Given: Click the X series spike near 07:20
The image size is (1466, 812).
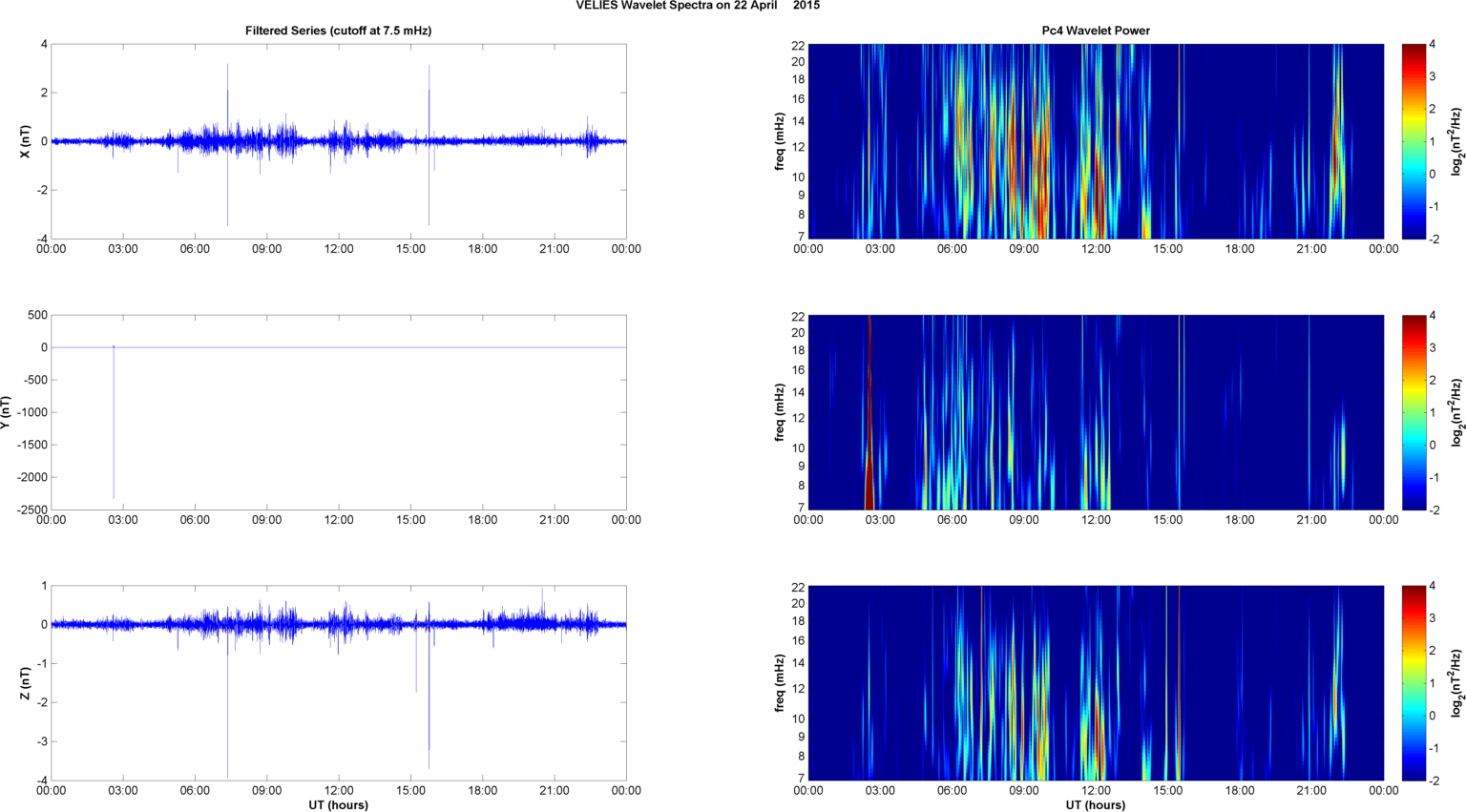Looking at the screenshot, I should (x=227, y=145).
